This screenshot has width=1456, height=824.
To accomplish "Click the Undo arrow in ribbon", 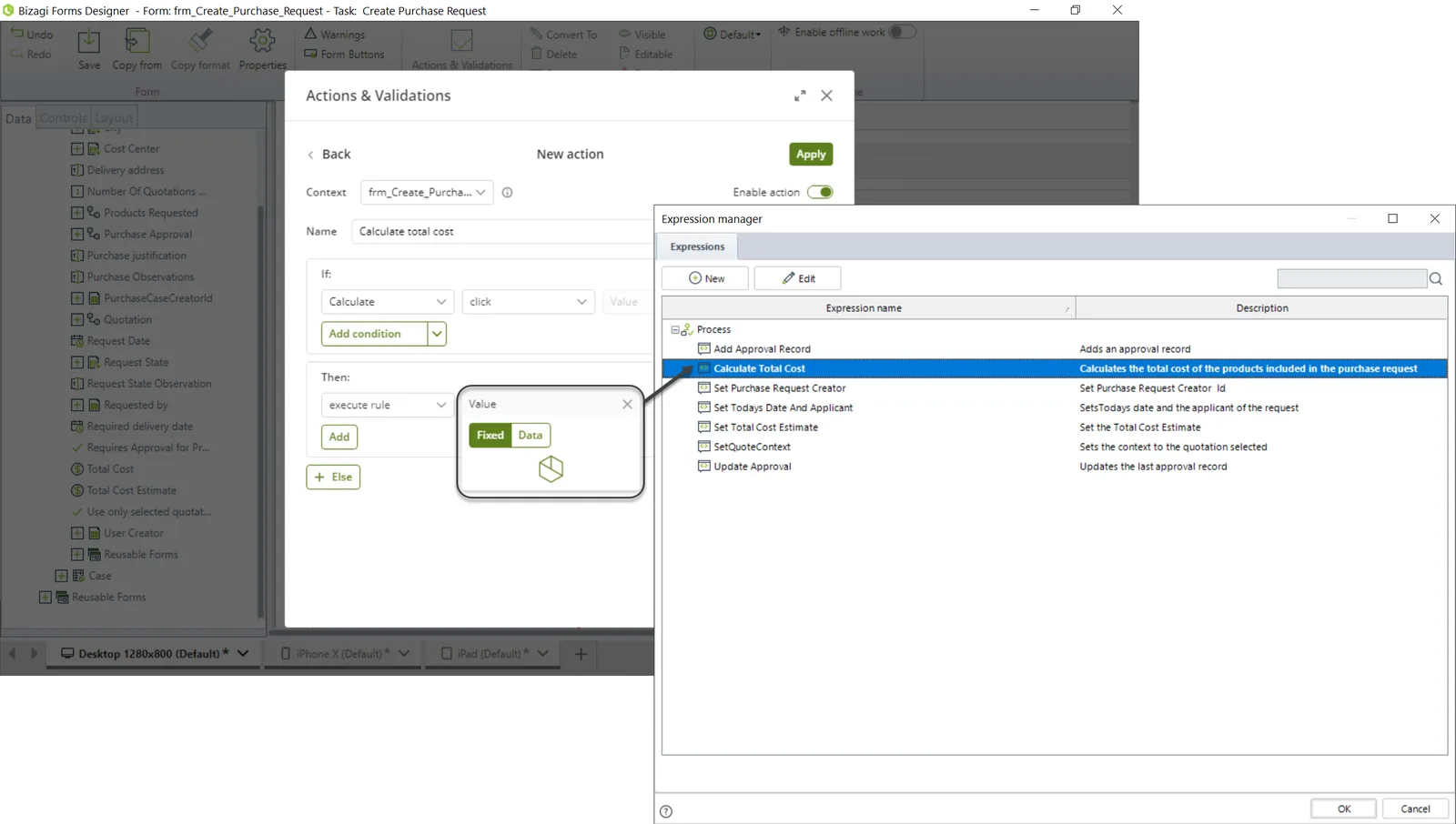I will coord(17,34).
